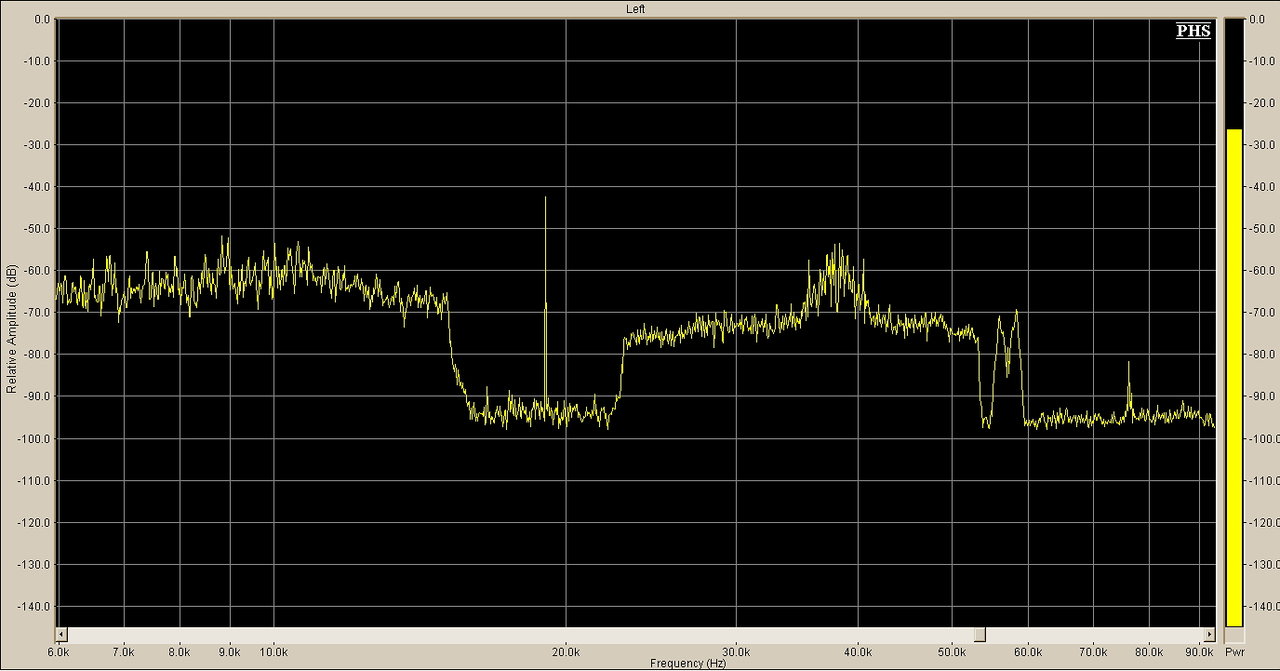Click the "Frequency (Hz)" axis label
Image resolution: width=1280 pixels, height=671 pixels.
pyautogui.click(x=688, y=663)
